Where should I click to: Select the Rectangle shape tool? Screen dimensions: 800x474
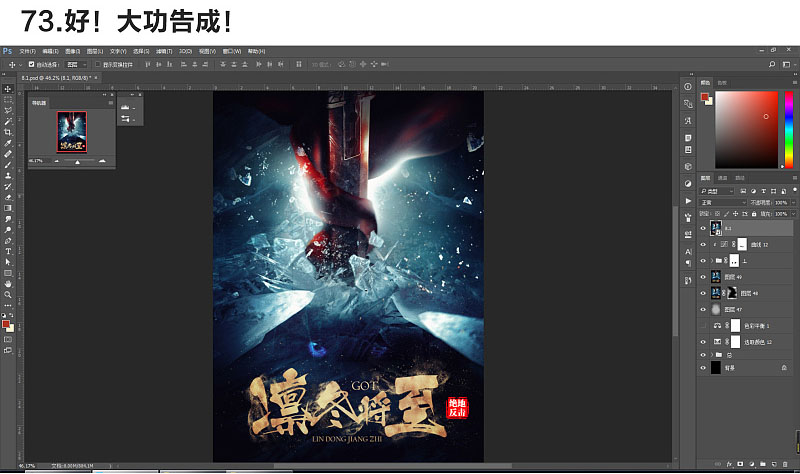8,273
